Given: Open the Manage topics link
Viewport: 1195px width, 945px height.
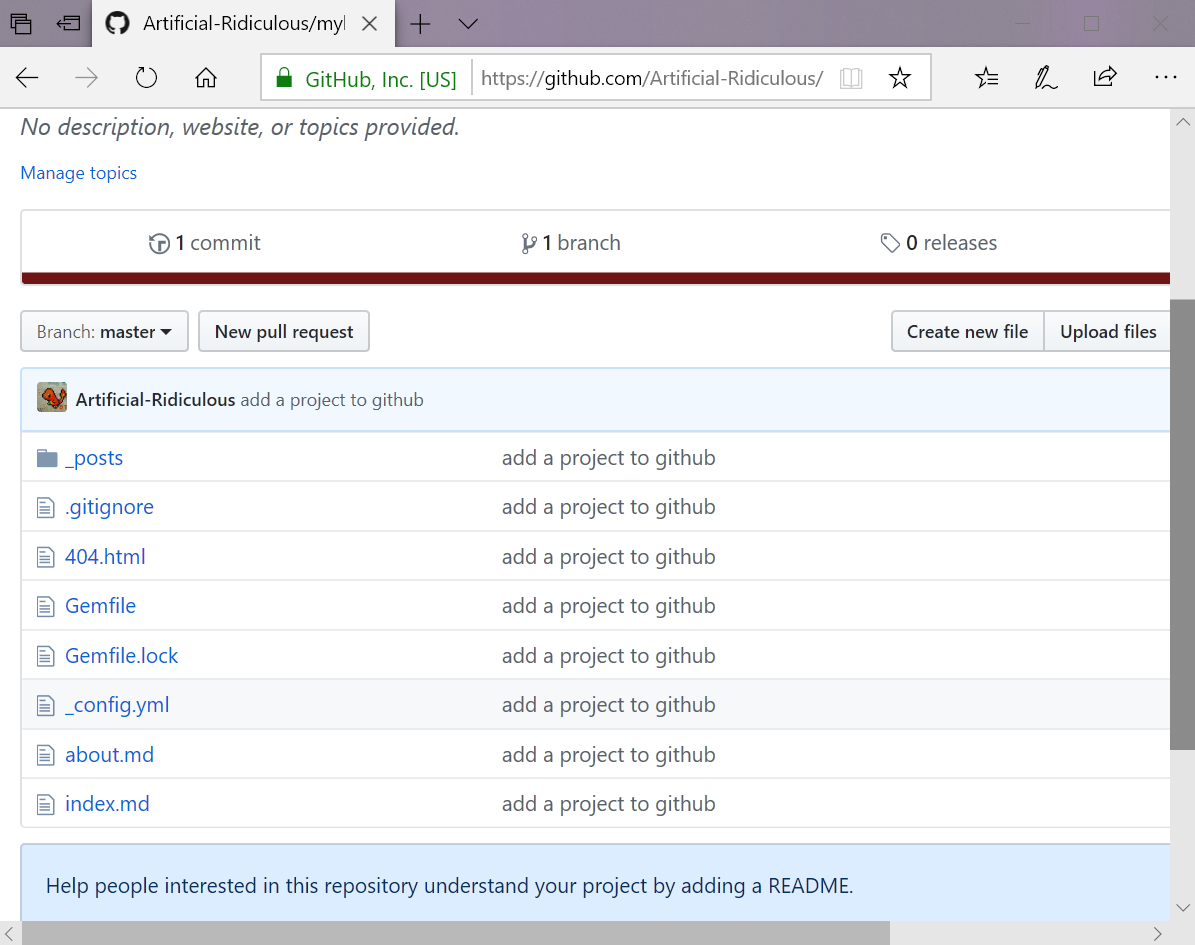Looking at the screenshot, I should [x=78, y=173].
